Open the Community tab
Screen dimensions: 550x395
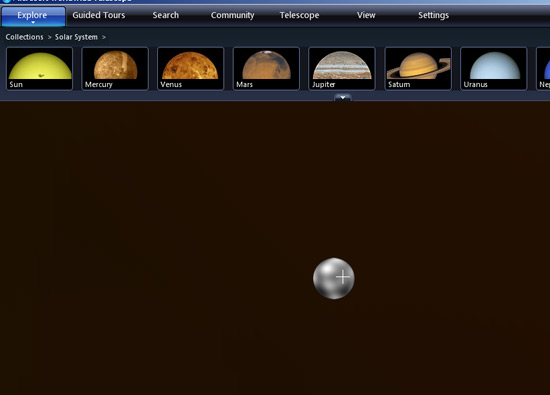(x=232, y=15)
